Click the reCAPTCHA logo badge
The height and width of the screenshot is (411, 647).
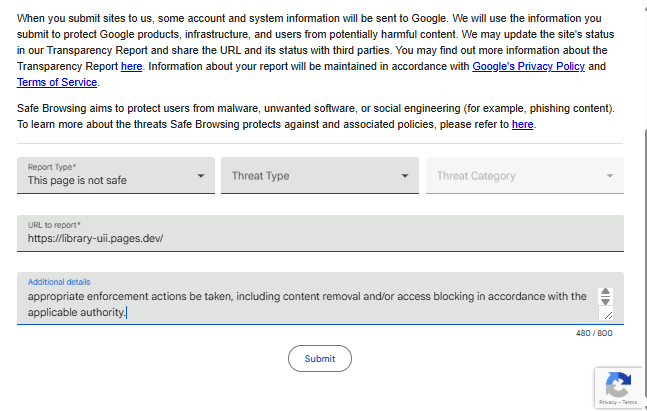pyautogui.click(x=618, y=383)
